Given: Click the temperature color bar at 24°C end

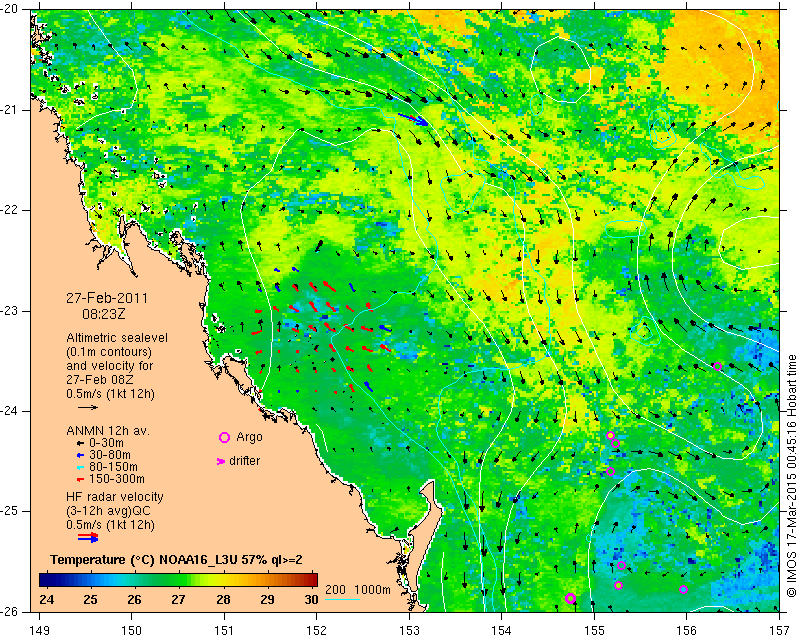Looking at the screenshot, I should pyautogui.click(x=43, y=580).
